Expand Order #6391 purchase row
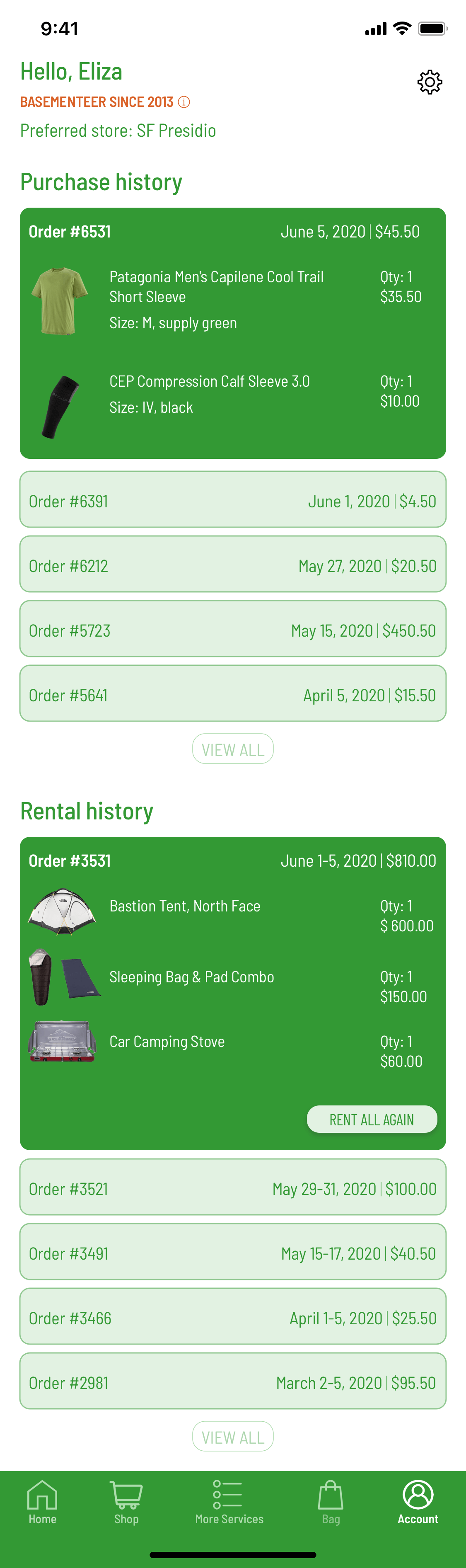This screenshot has width=466, height=1568. pyautogui.click(x=233, y=499)
